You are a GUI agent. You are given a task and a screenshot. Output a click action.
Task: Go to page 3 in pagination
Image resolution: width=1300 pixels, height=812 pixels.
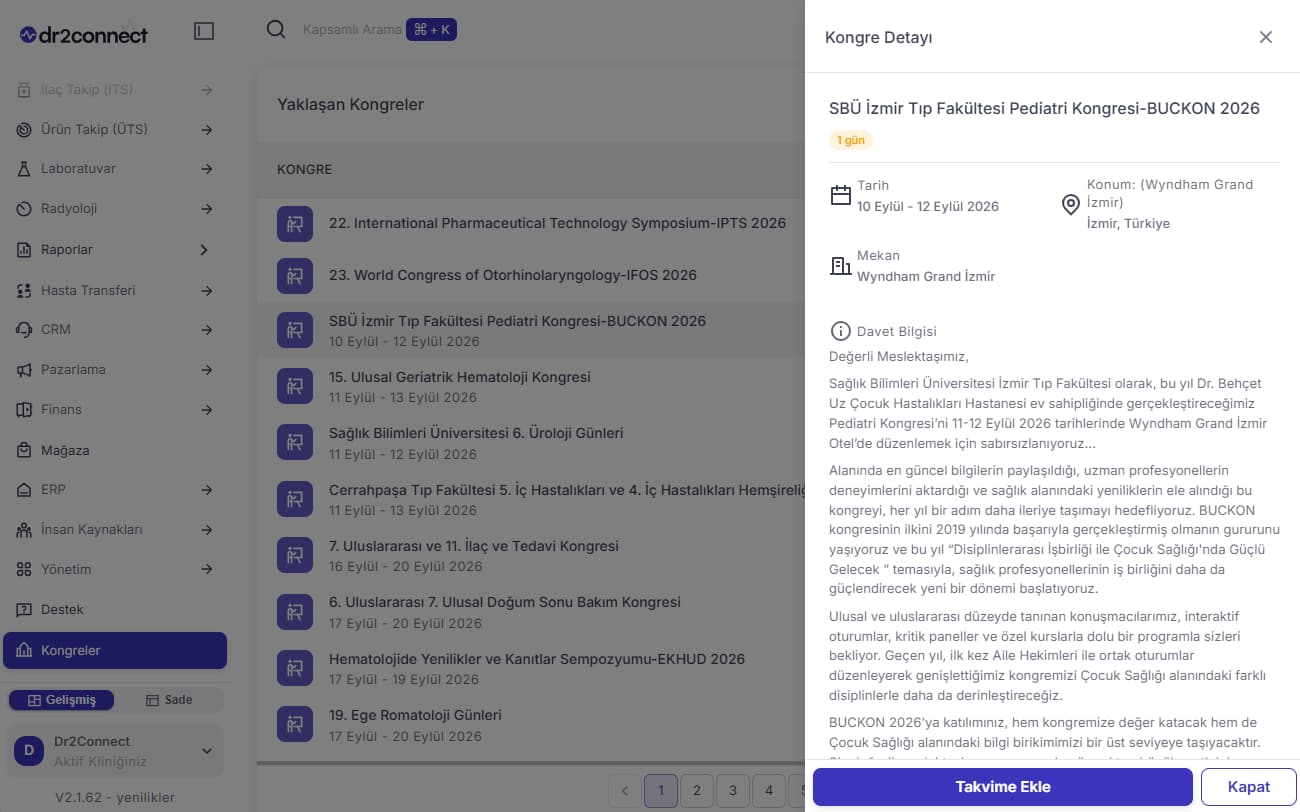coord(733,790)
